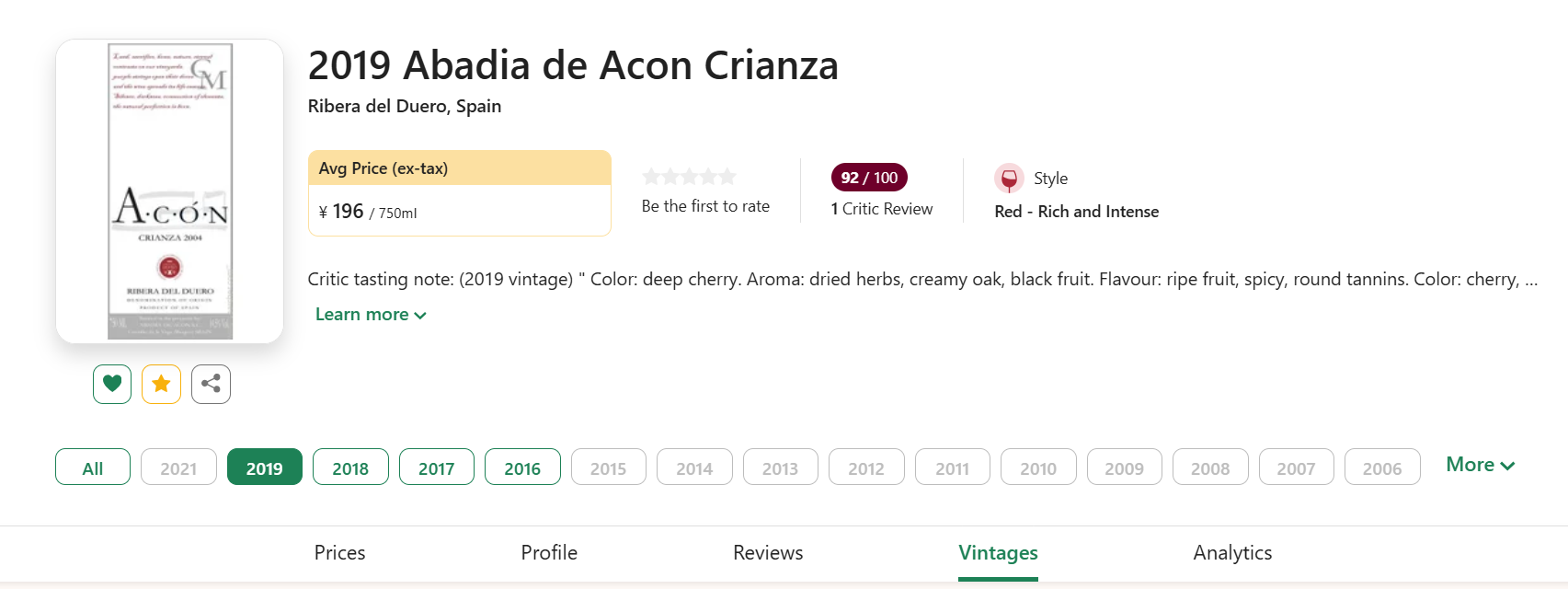Click the currently selected 2019 vintage button
Image resolution: width=1568 pixels, height=589 pixels.
[x=265, y=468]
